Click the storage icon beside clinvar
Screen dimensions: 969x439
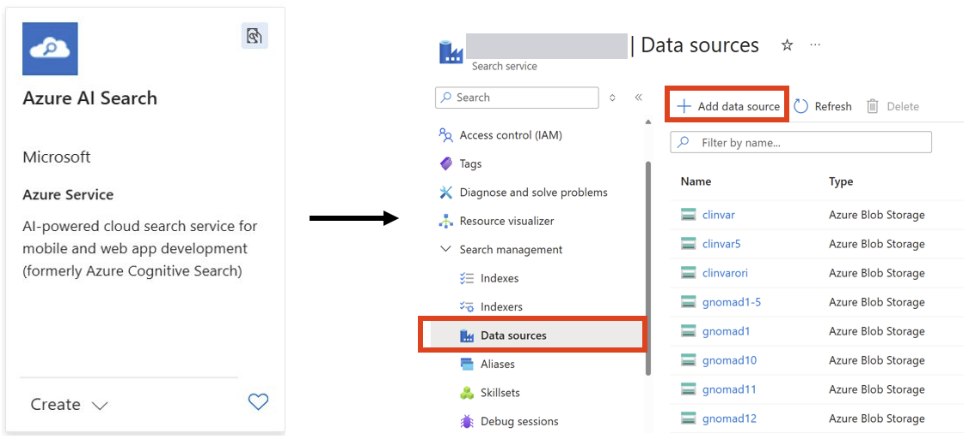688,215
